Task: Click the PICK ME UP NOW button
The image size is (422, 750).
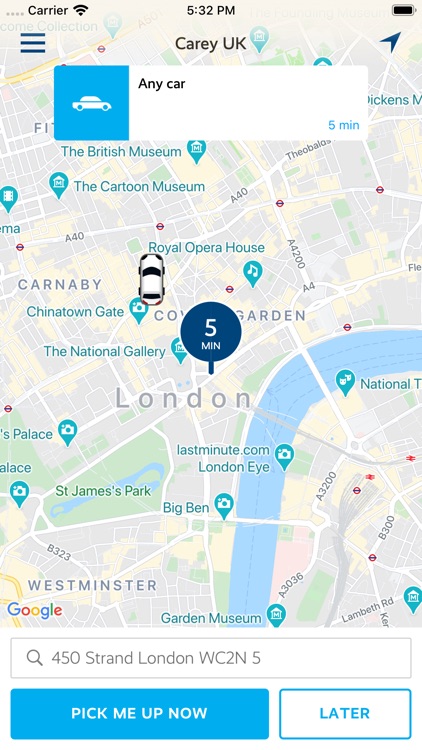Action: [140, 714]
